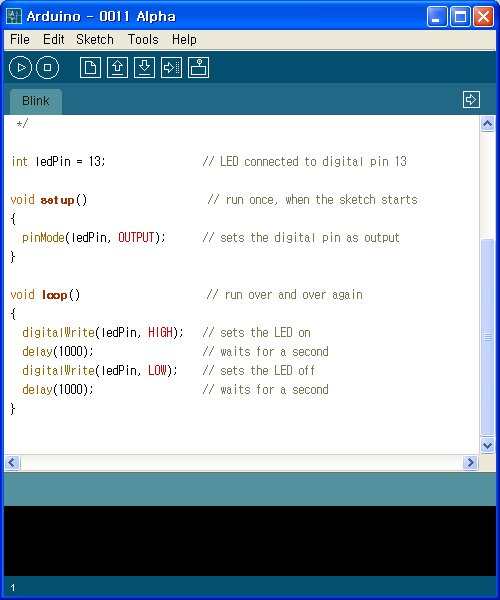Open the Tools menu
Viewport: 500px width, 600px height.
click(x=143, y=39)
